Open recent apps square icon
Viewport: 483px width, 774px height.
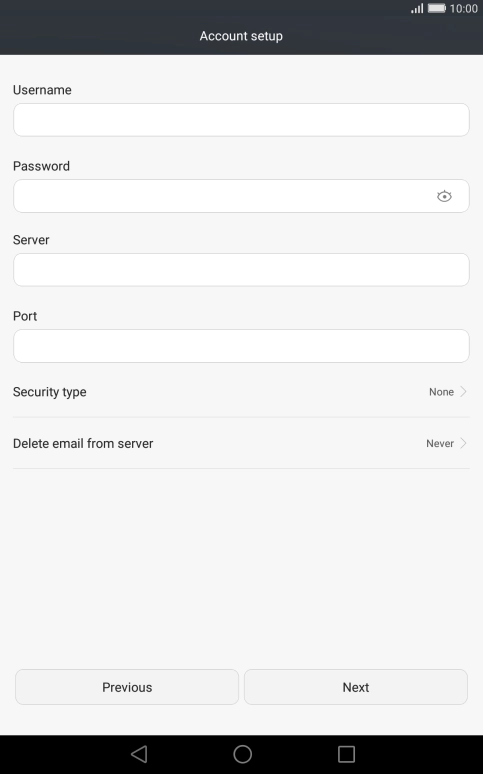[x=346, y=754]
